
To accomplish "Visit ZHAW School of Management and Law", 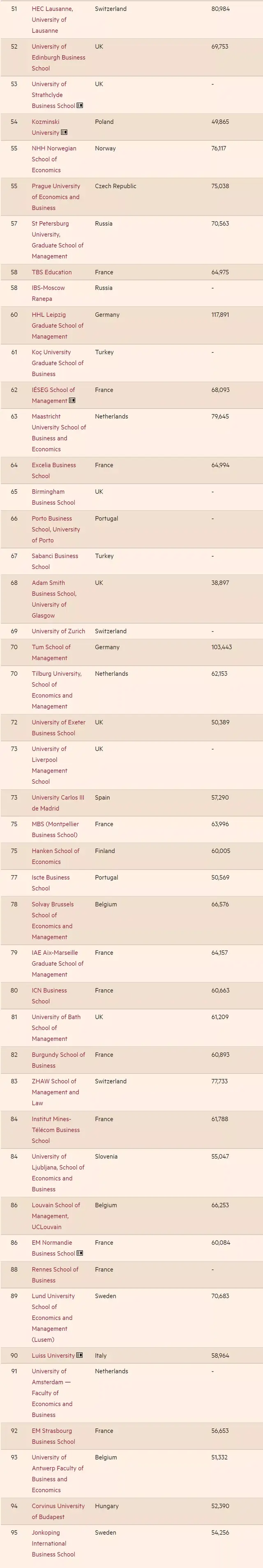I will coord(55,1092).
